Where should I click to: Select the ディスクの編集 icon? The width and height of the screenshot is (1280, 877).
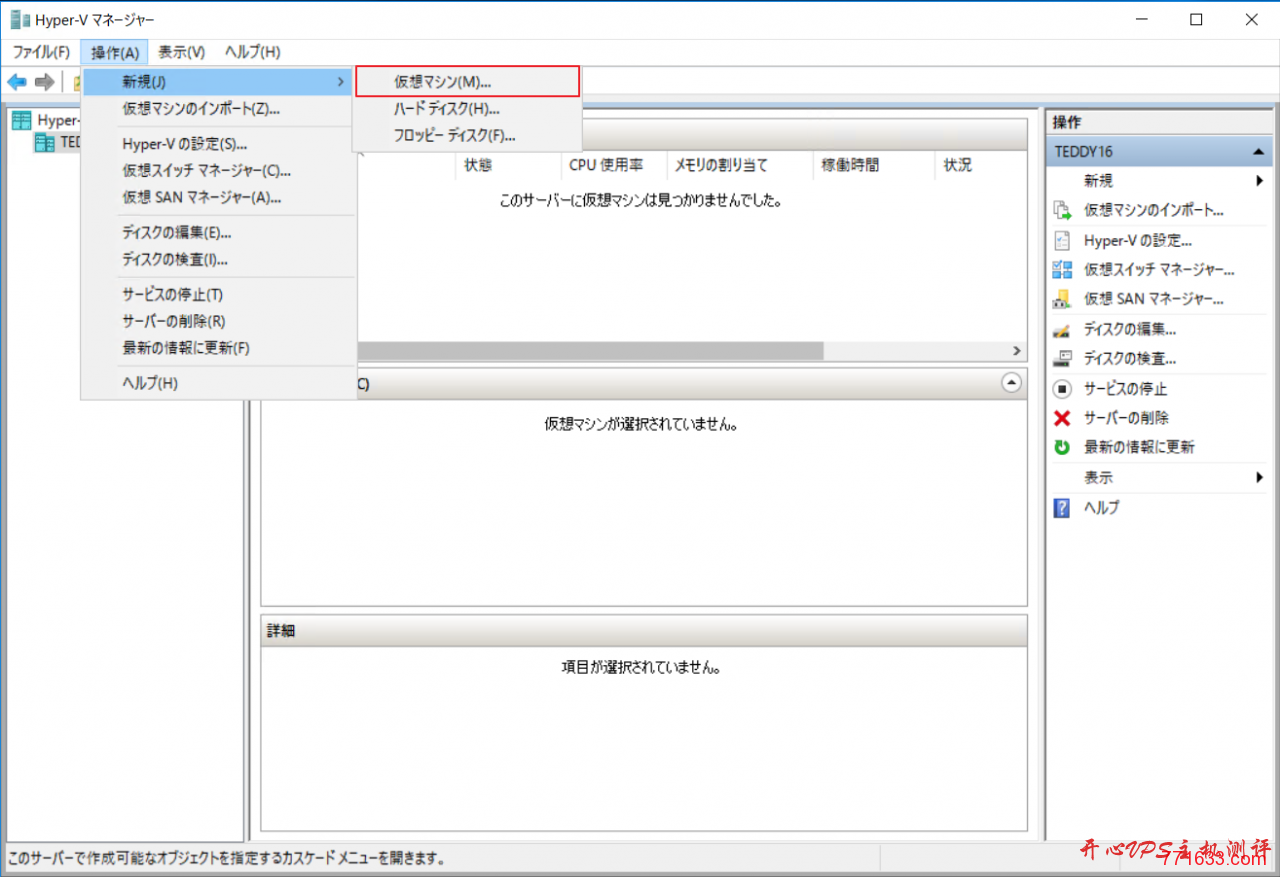tap(1062, 328)
